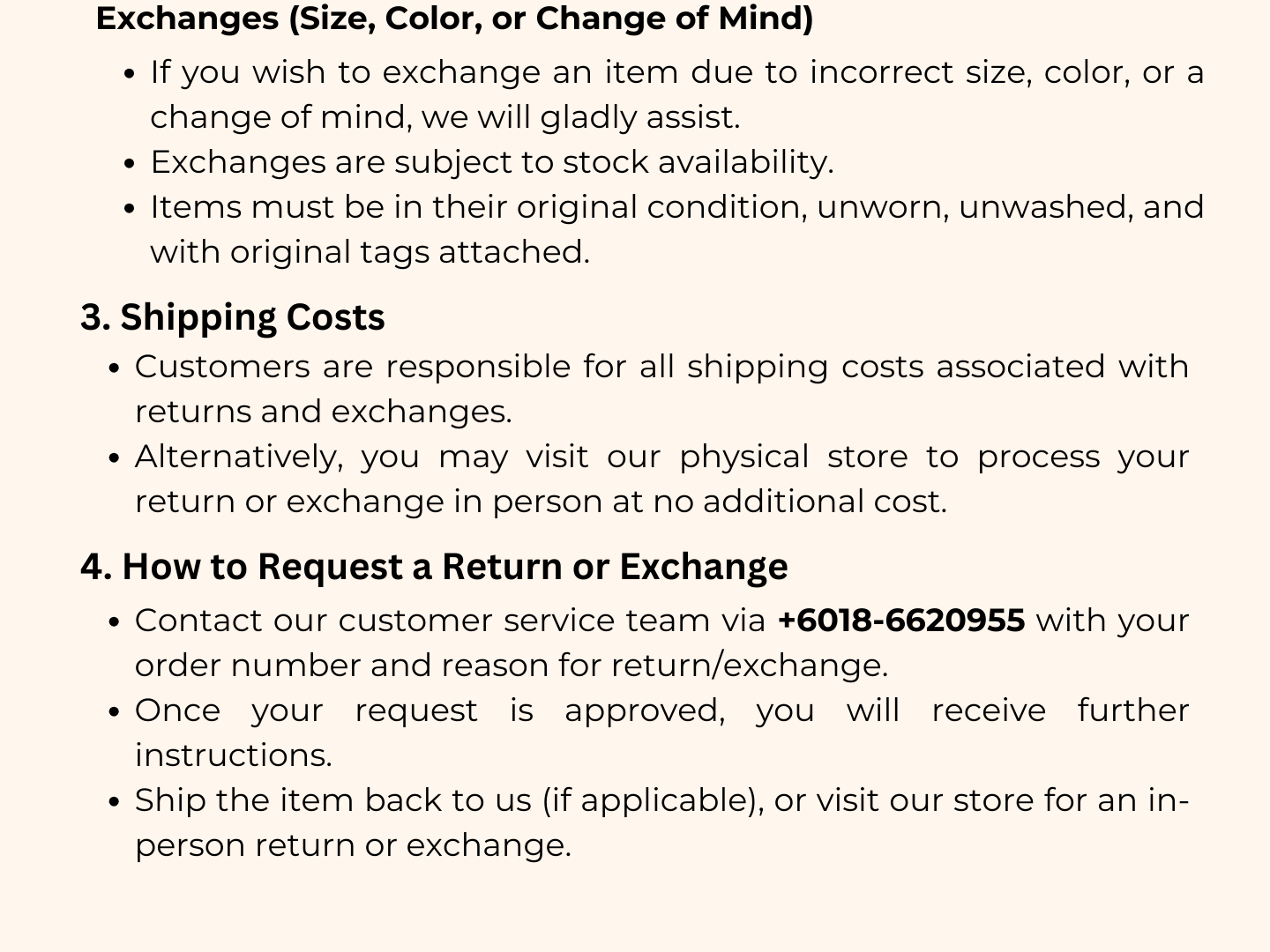Click bullet before 'Alternatively, you may visit'

(x=114, y=458)
